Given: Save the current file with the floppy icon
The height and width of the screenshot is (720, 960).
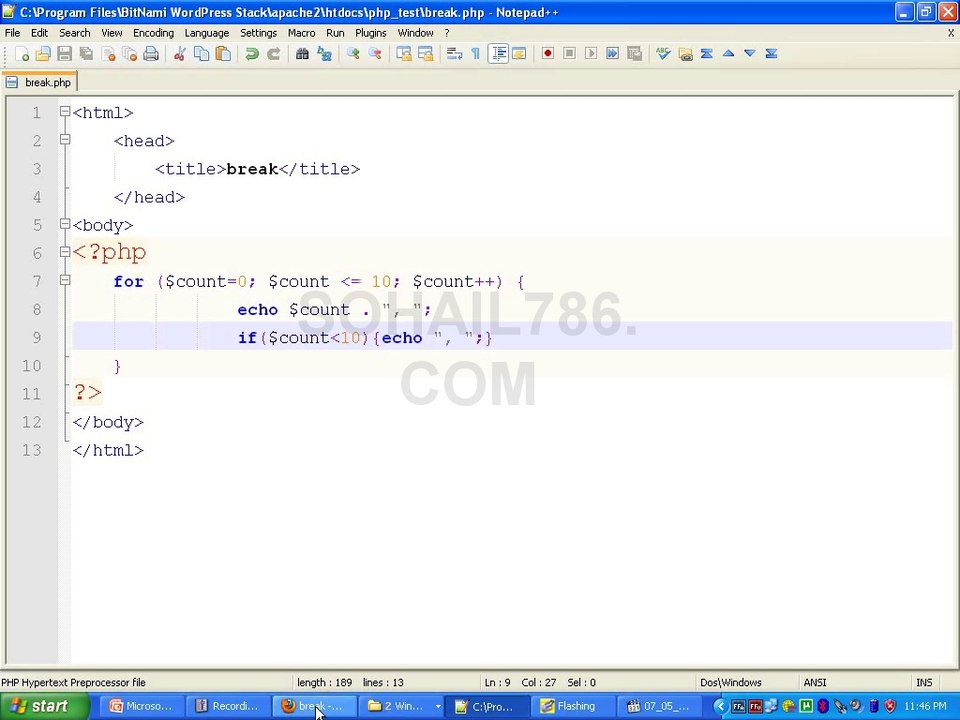Looking at the screenshot, I should [64, 54].
